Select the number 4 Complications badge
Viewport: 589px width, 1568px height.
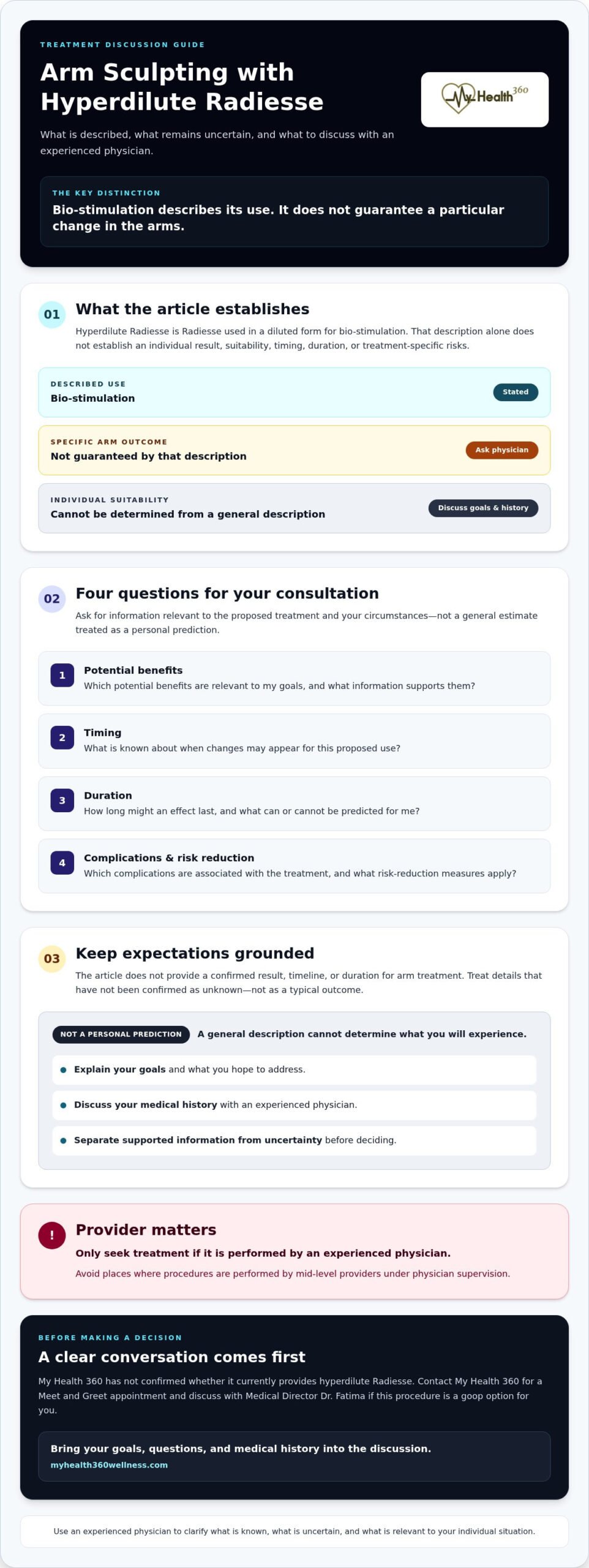[x=62, y=863]
